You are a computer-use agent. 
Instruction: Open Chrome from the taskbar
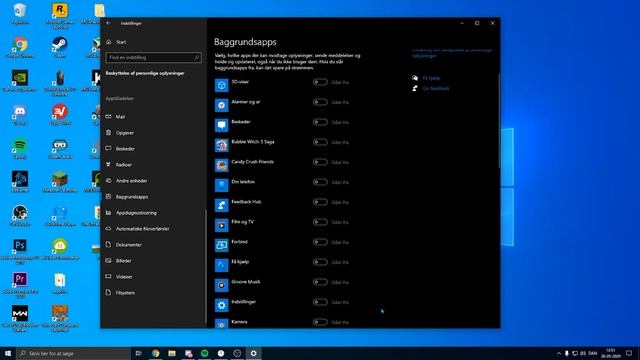pos(156,353)
